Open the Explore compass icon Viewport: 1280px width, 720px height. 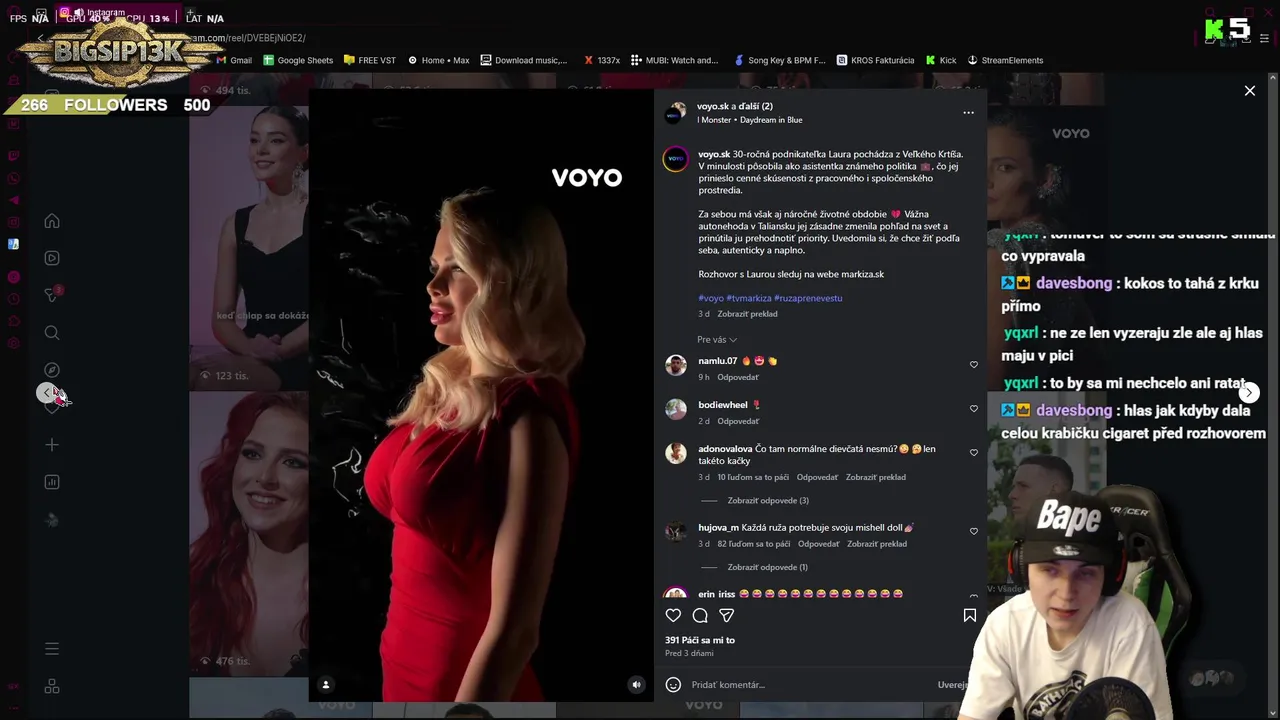[x=52, y=370]
